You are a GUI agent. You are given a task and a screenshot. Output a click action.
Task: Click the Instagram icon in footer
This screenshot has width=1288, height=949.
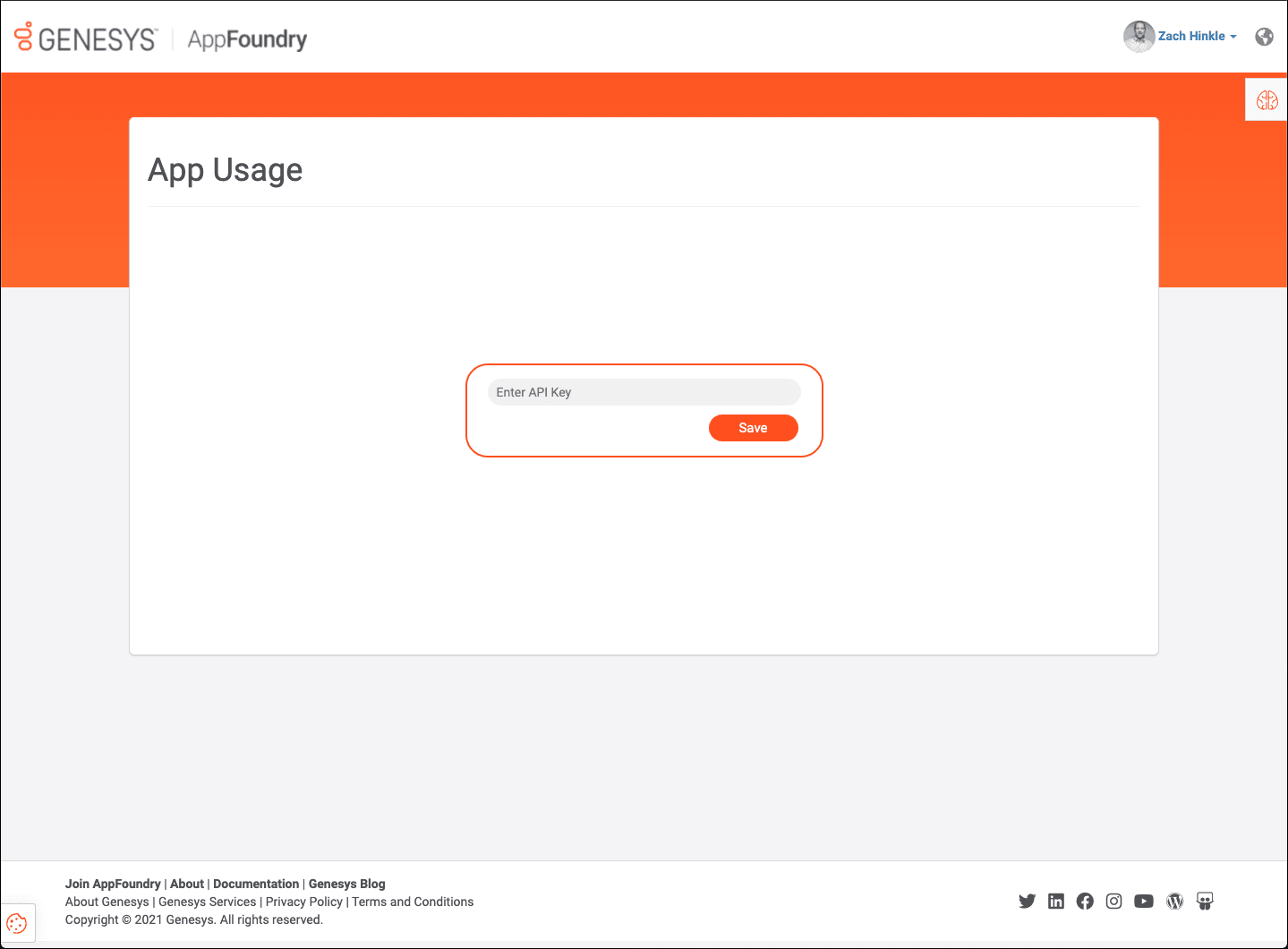tap(1113, 902)
